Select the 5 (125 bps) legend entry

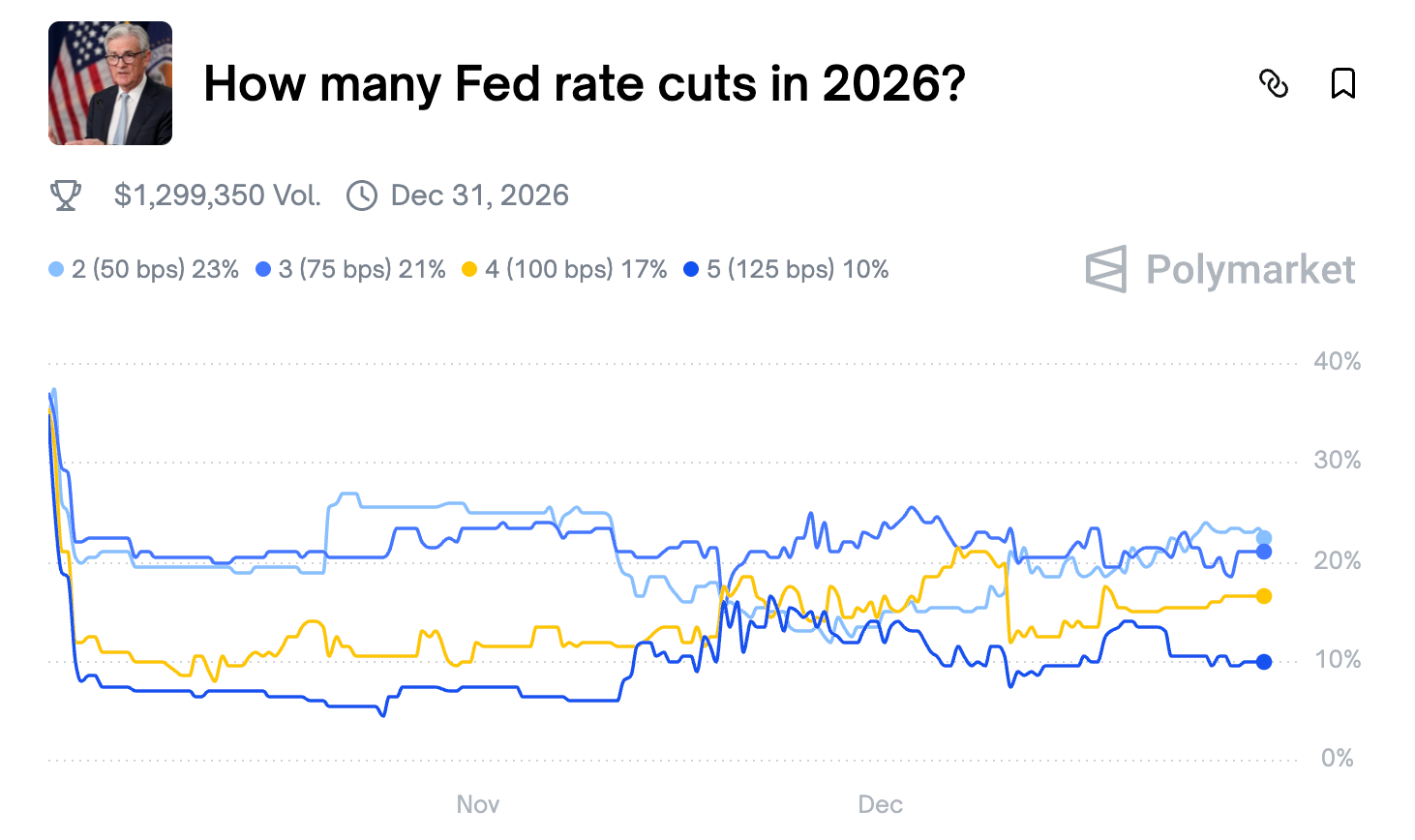[787, 269]
